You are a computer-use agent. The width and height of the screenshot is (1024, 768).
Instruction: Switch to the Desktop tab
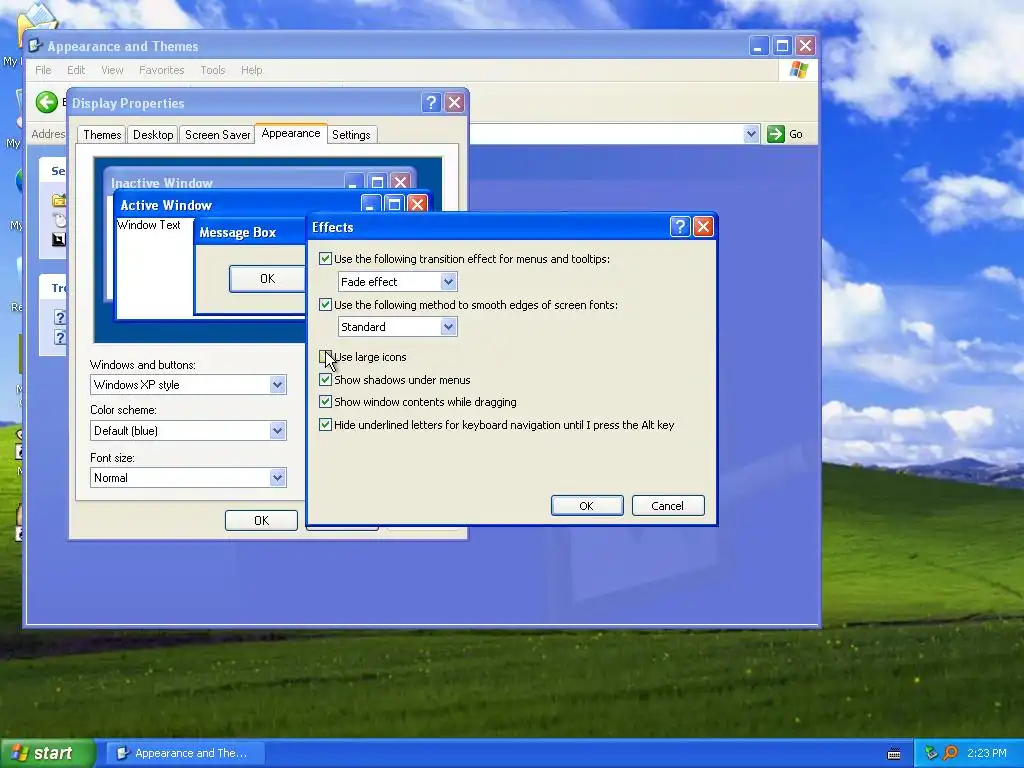pyautogui.click(x=153, y=135)
